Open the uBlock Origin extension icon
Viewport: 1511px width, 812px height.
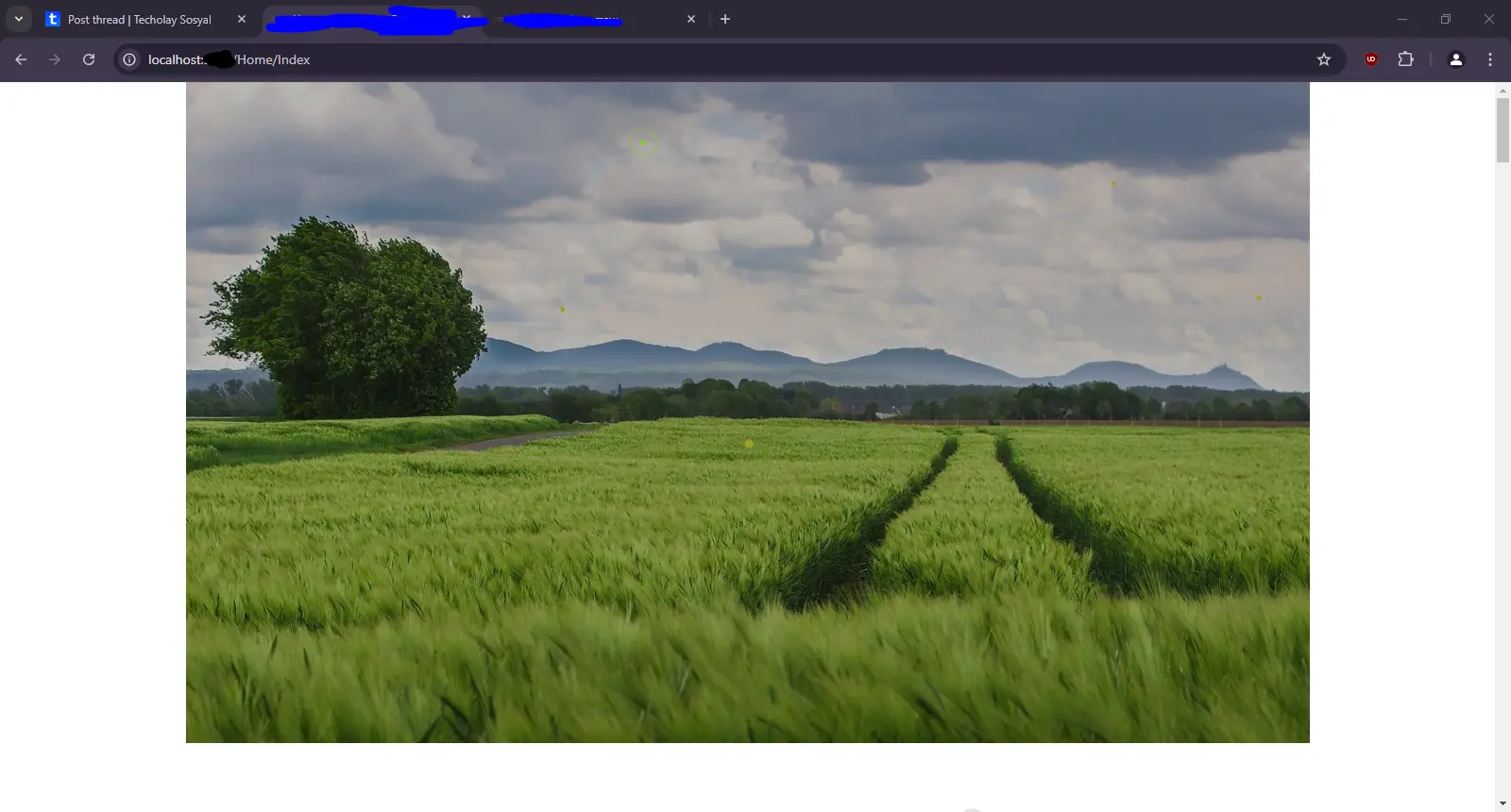coord(1371,59)
